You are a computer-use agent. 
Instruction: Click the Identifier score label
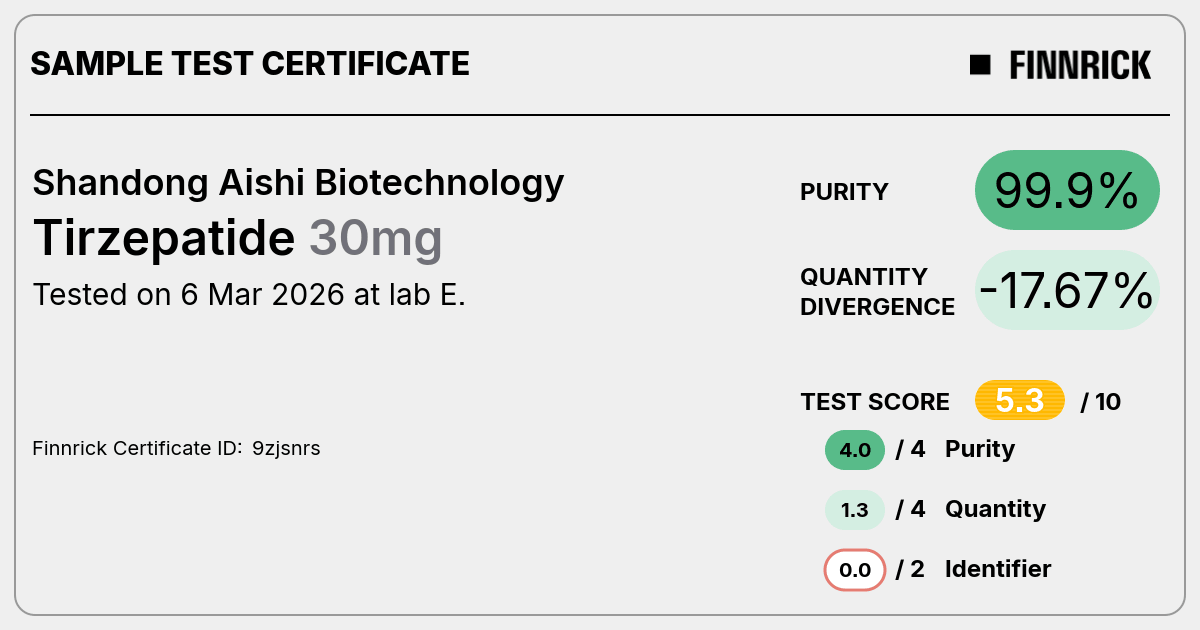pos(998,569)
